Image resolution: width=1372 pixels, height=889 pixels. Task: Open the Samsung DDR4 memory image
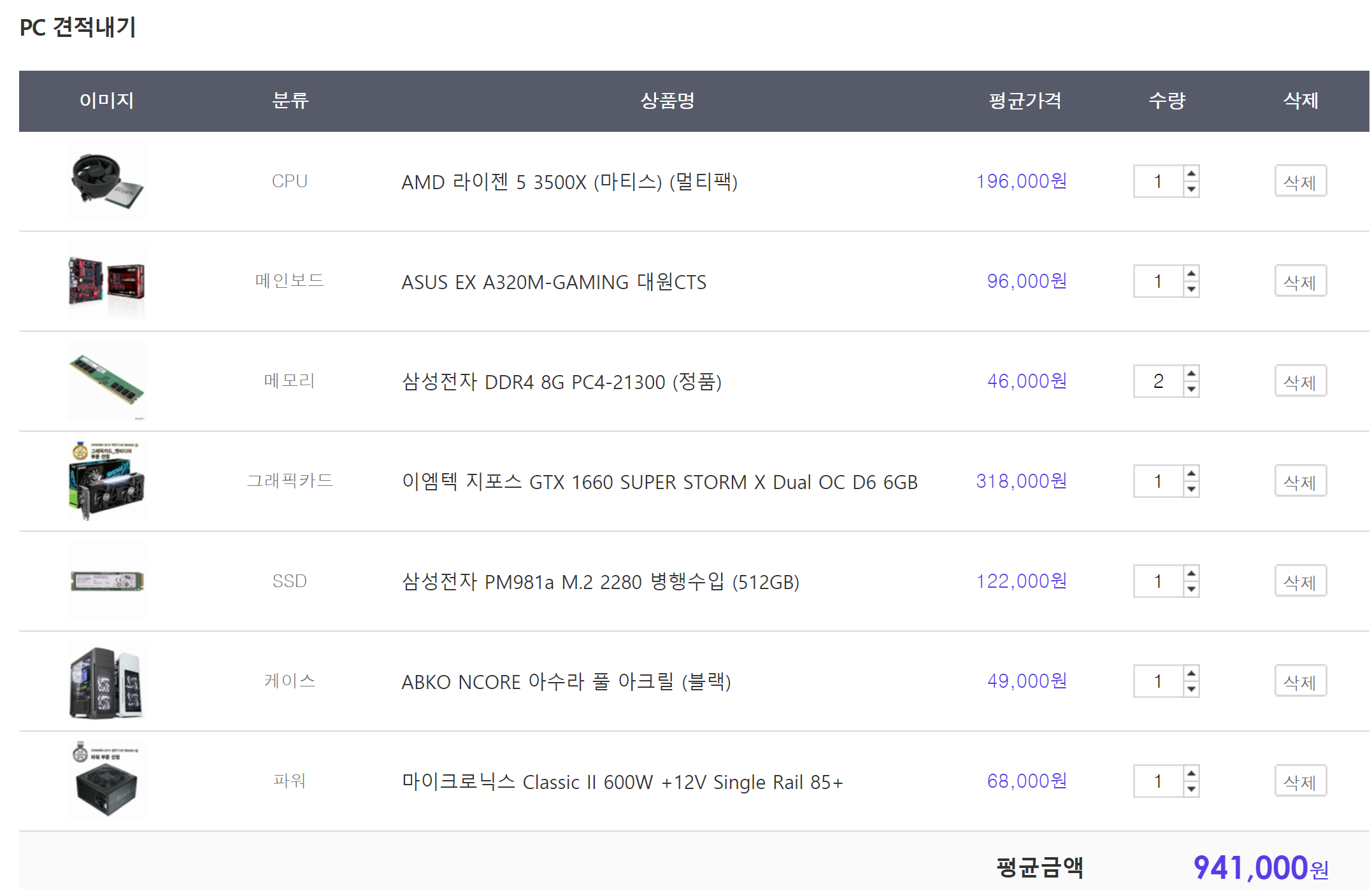click(106, 381)
